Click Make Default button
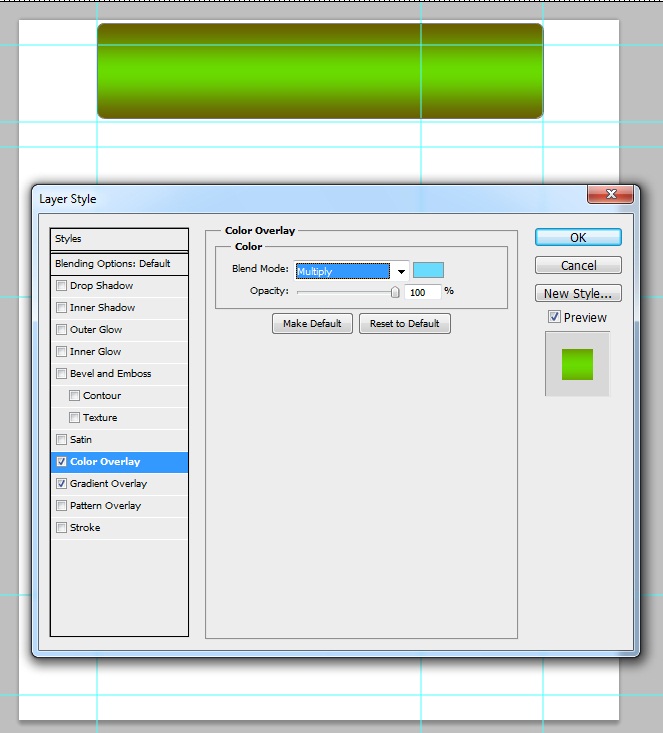 pyautogui.click(x=312, y=323)
